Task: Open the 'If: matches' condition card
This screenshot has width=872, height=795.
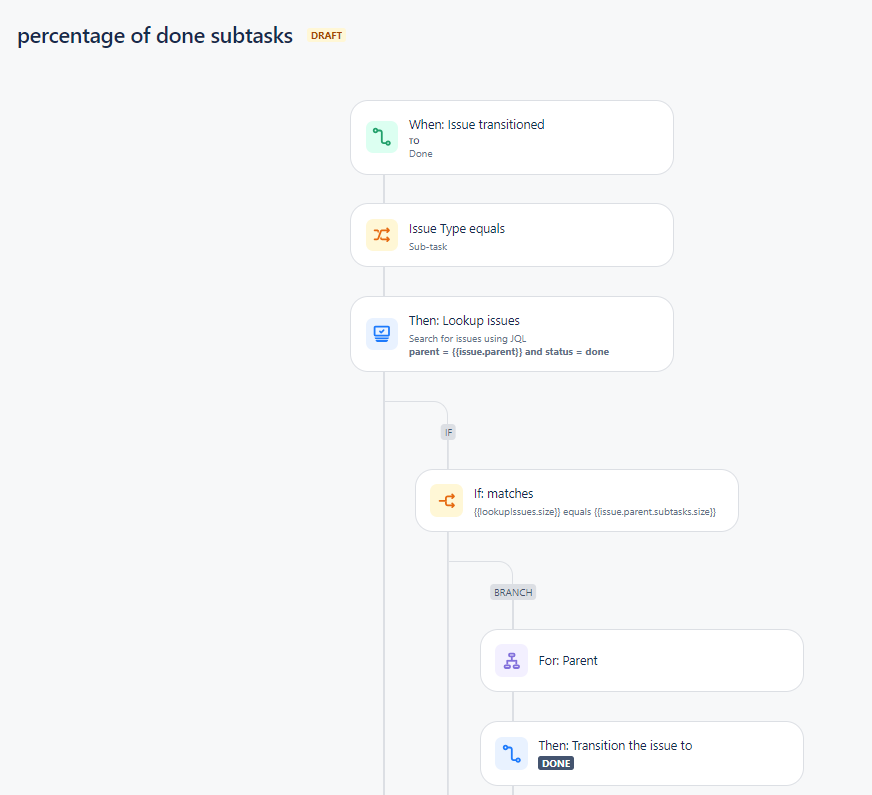Action: [577, 500]
